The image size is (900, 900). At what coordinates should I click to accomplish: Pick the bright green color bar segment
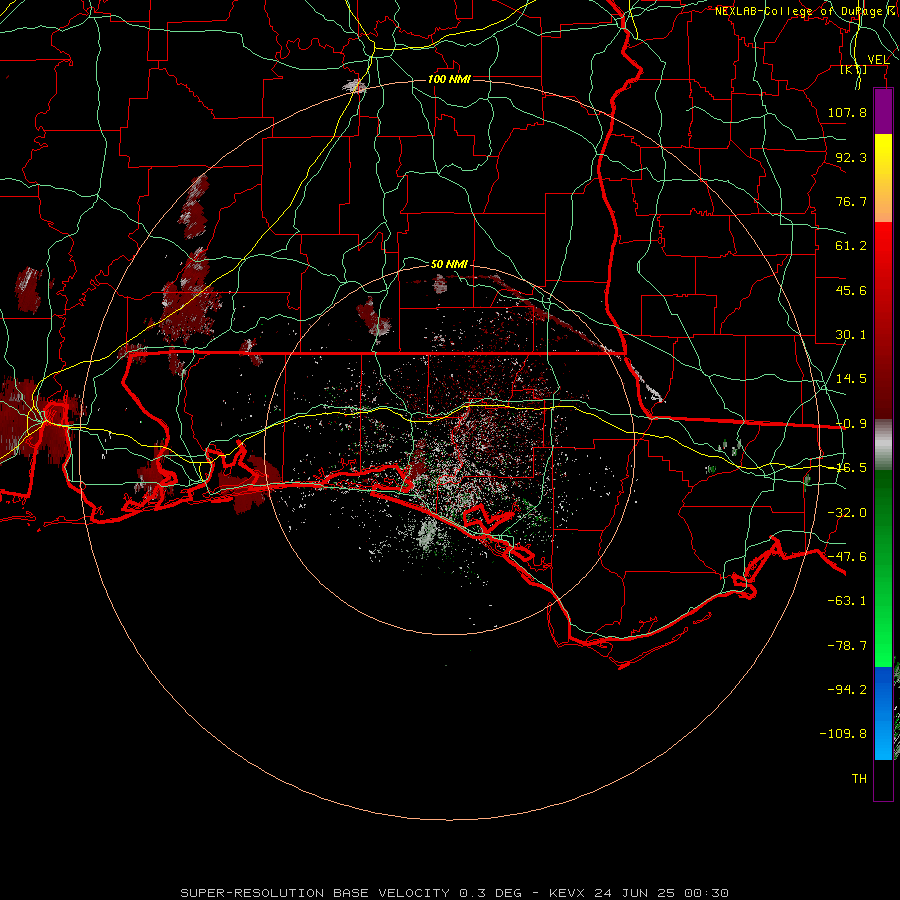(x=883, y=568)
